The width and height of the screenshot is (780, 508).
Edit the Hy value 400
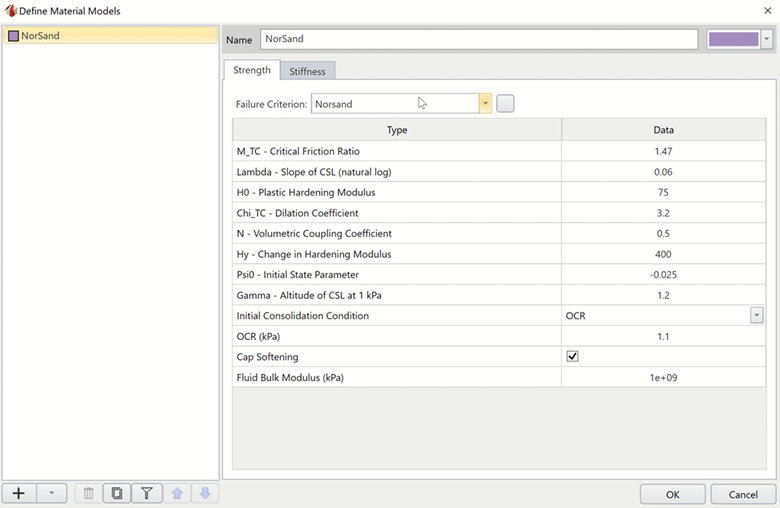tap(664, 254)
